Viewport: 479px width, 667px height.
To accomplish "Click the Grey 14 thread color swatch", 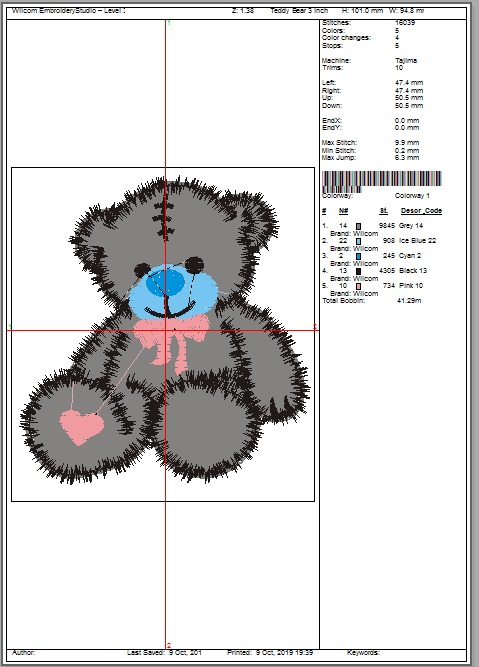I will [x=358, y=226].
